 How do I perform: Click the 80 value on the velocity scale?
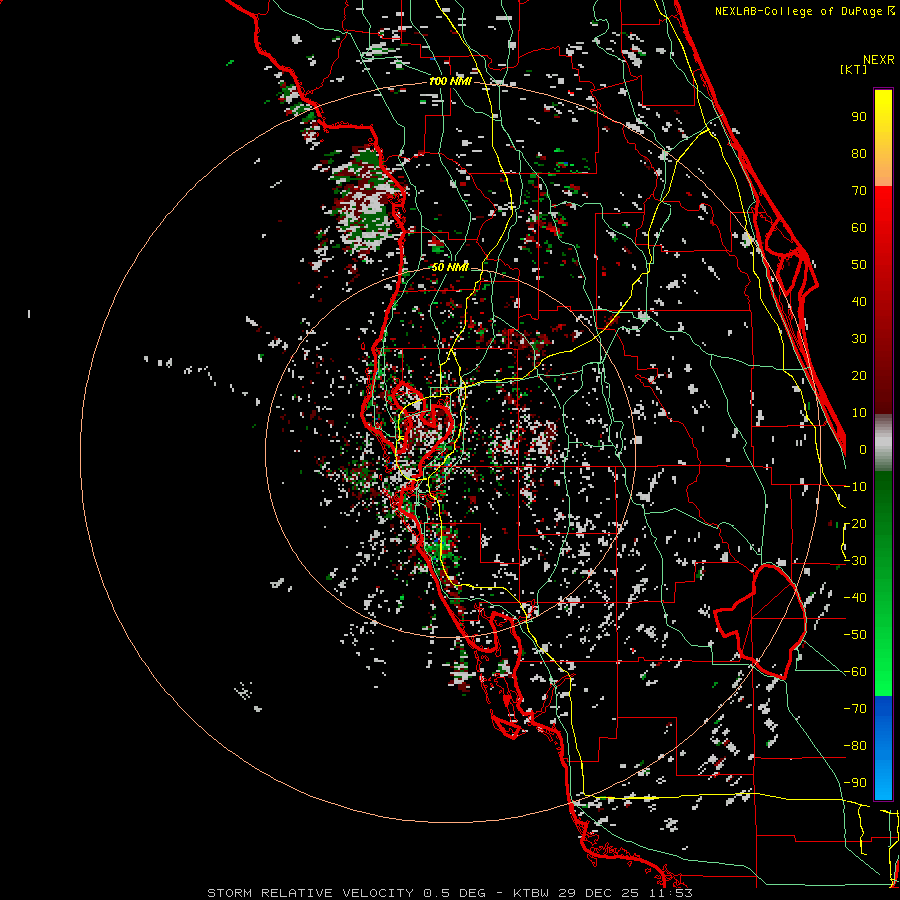click(x=859, y=154)
